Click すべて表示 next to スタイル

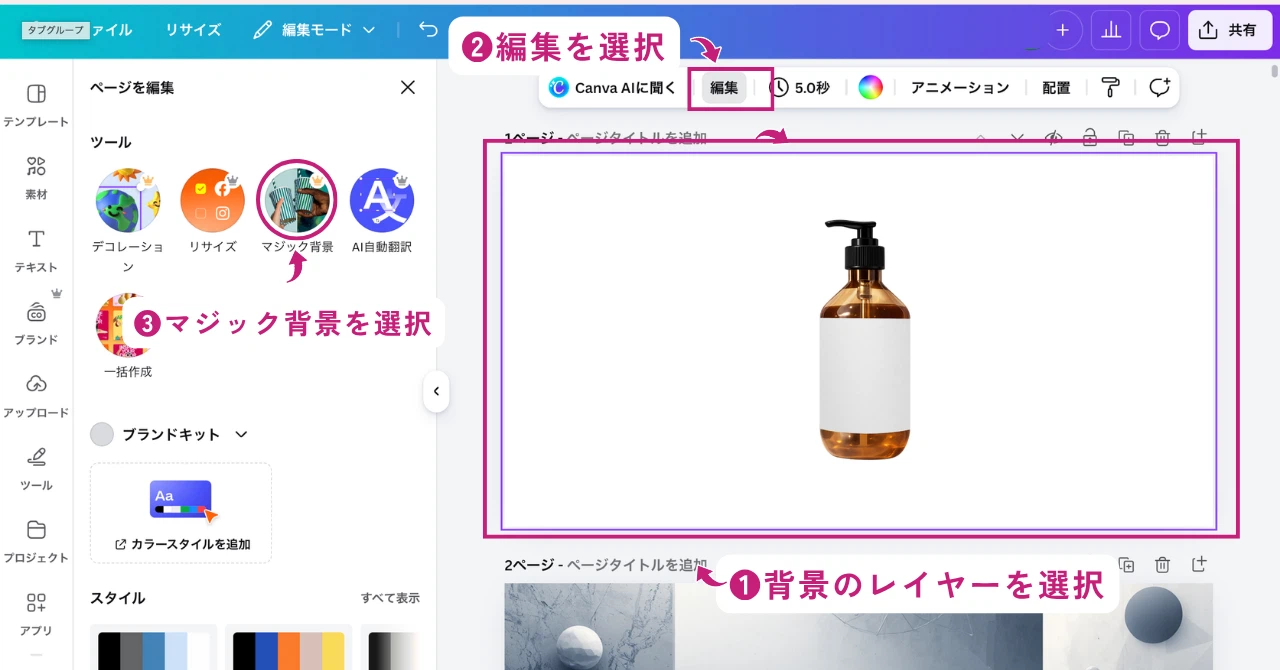coord(390,598)
